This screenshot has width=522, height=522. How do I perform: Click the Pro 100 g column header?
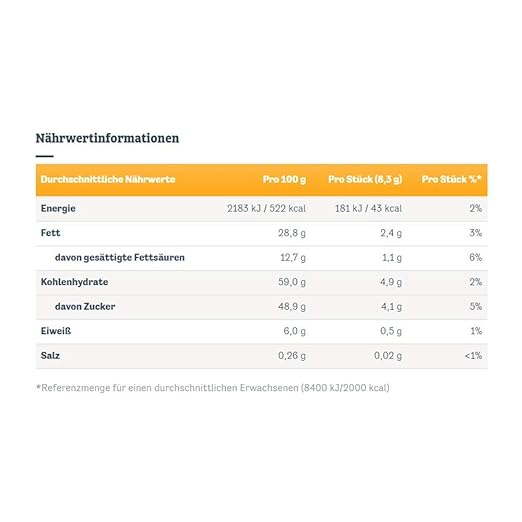(284, 179)
